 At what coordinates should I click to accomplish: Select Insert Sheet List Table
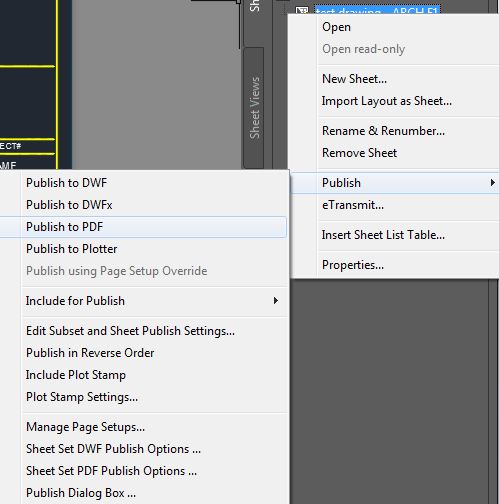coord(395,235)
